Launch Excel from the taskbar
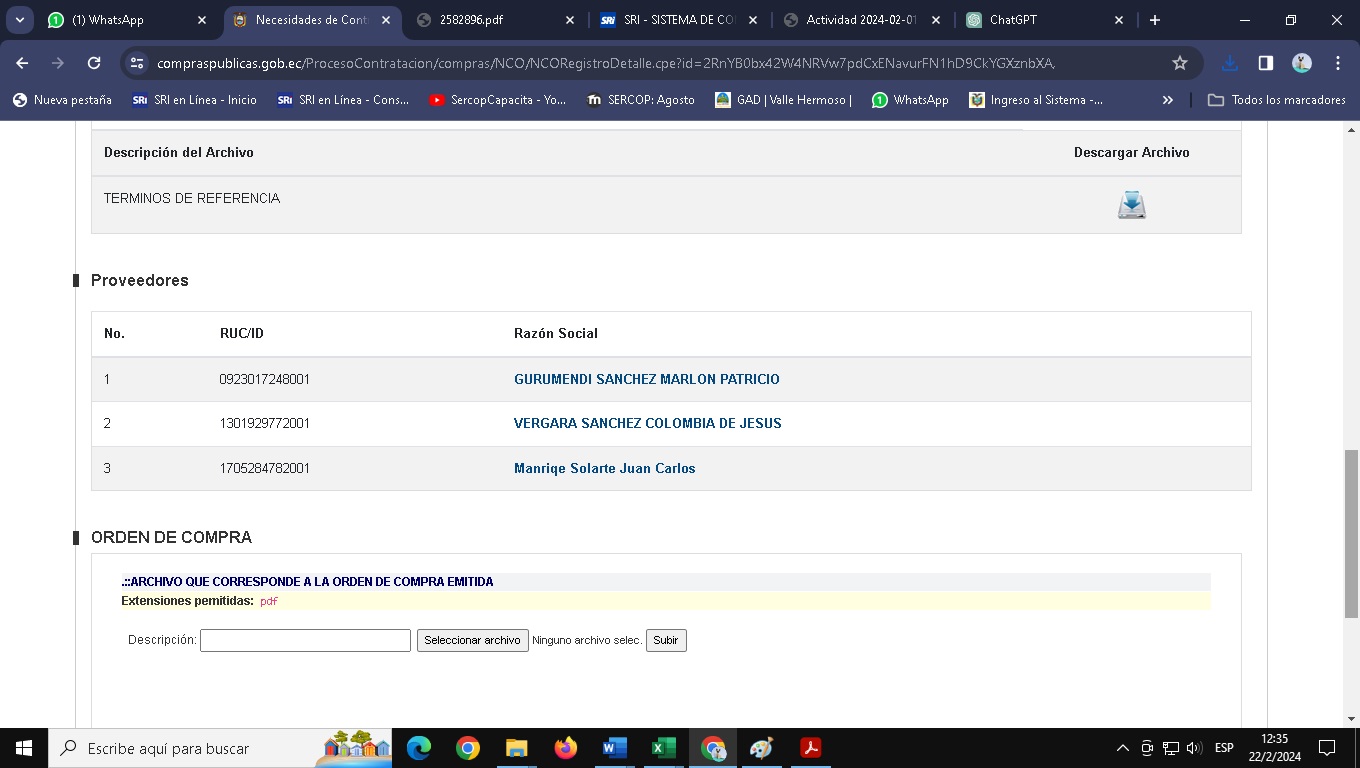1360x768 pixels. 663,748
